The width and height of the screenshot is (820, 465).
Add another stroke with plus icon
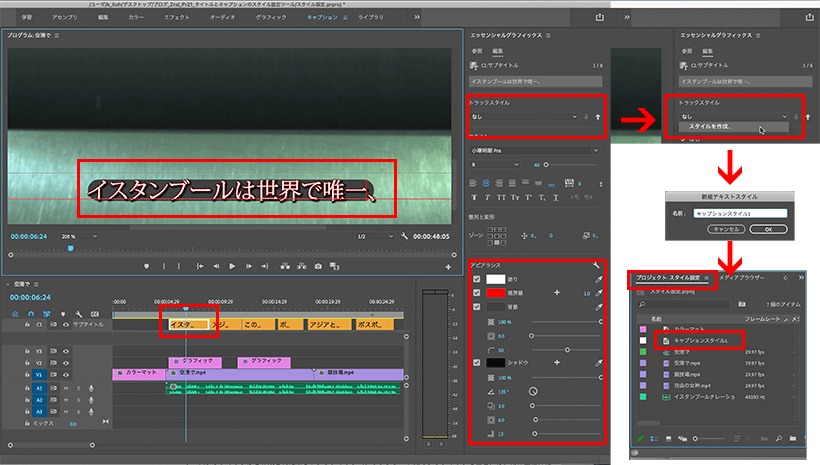(557, 293)
